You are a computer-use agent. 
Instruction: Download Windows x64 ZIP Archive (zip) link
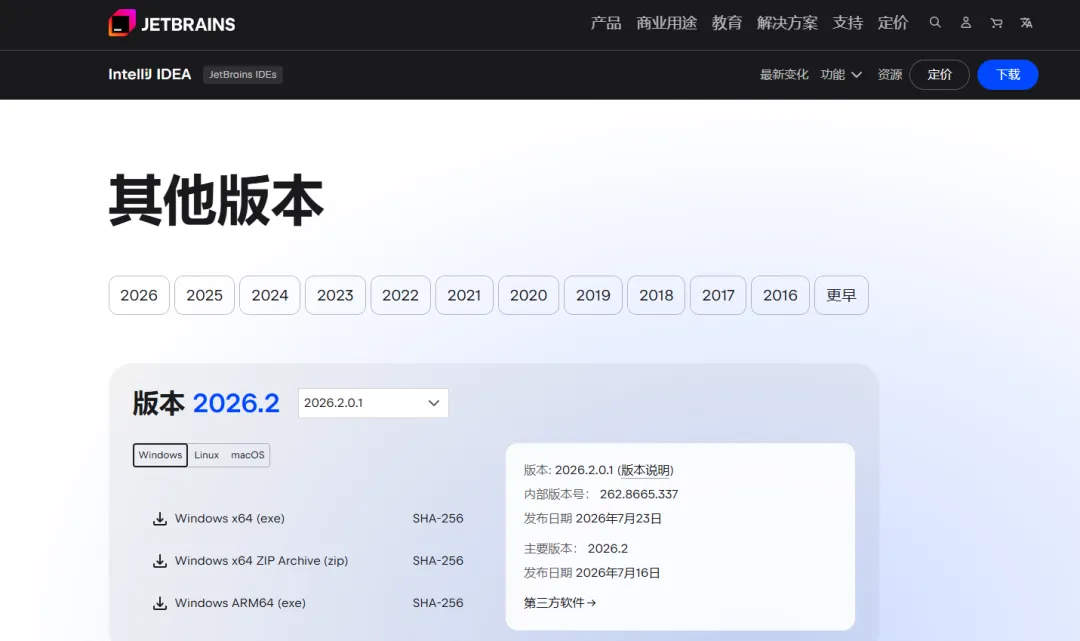point(261,560)
